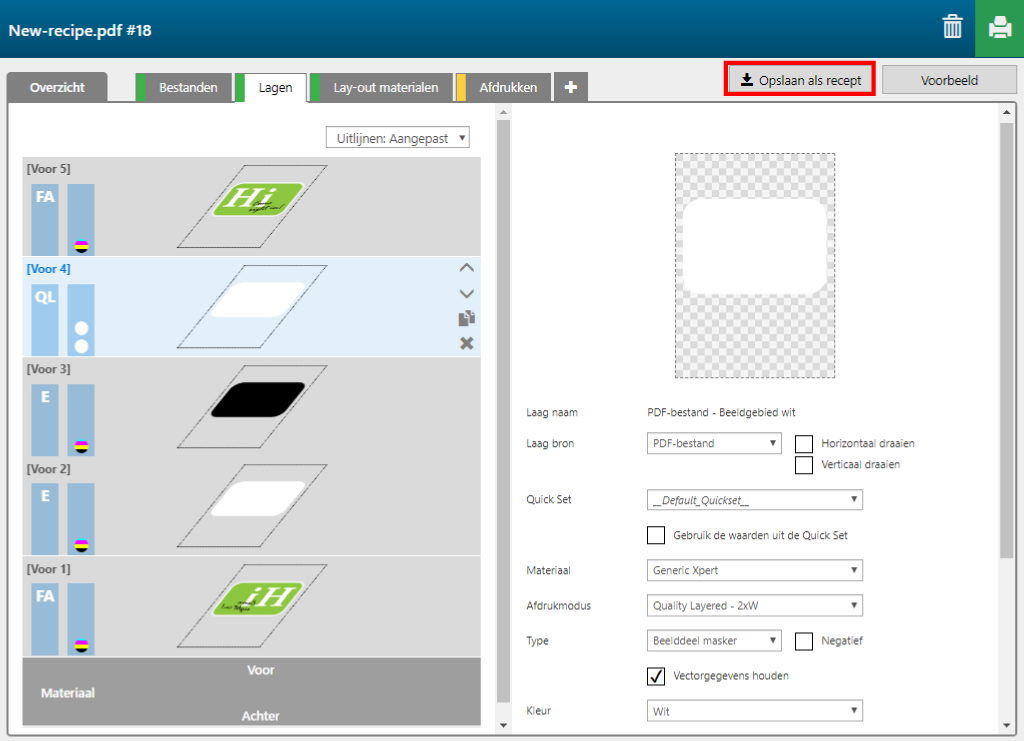Screen dimensions: 1024x741
Task: Click the Voorbeeld button
Action: coord(949,80)
